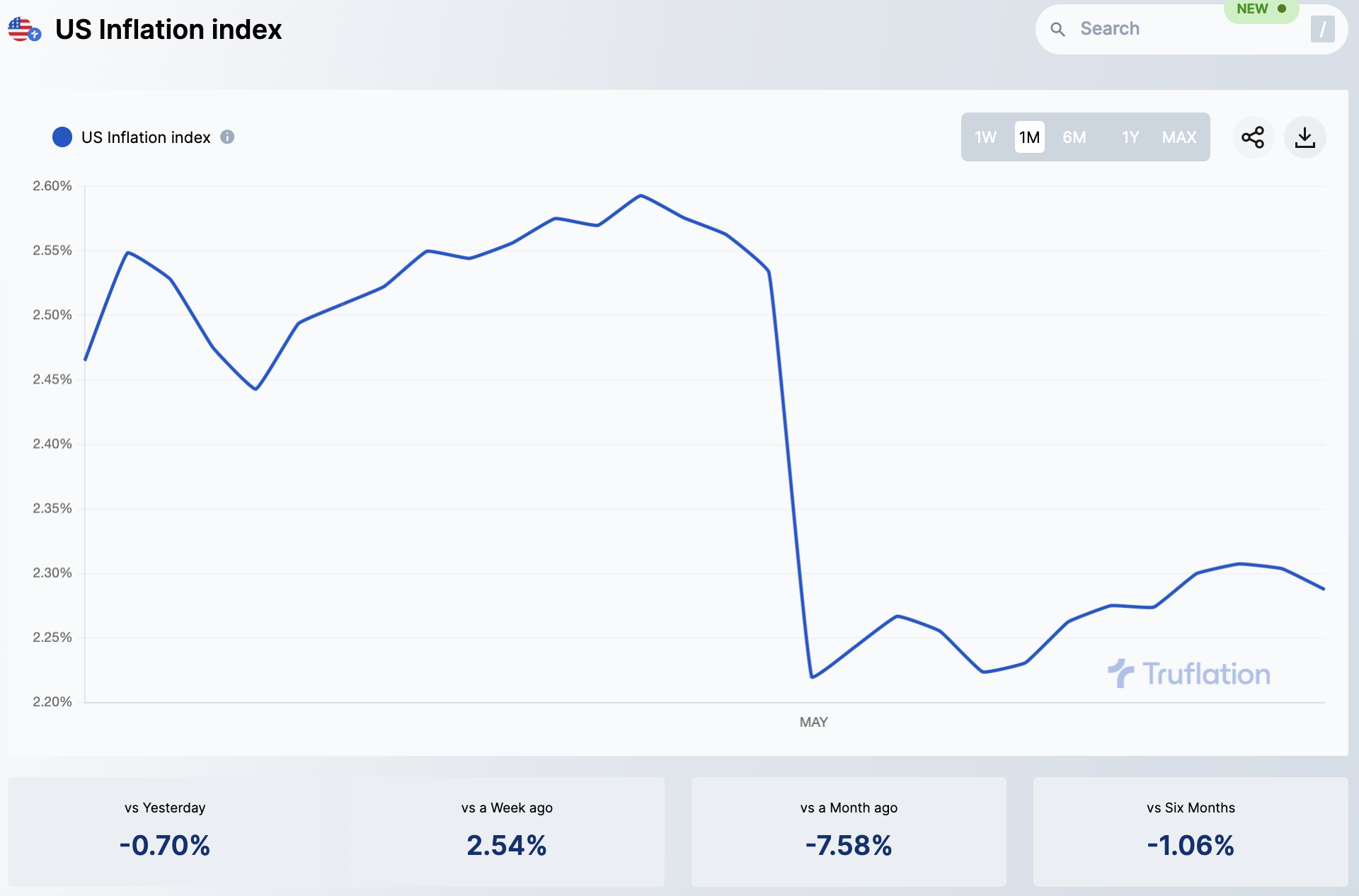Screen dimensions: 1359x896
Task: Click the search magnifier icon
Action: pyautogui.click(x=1057, y=29)
